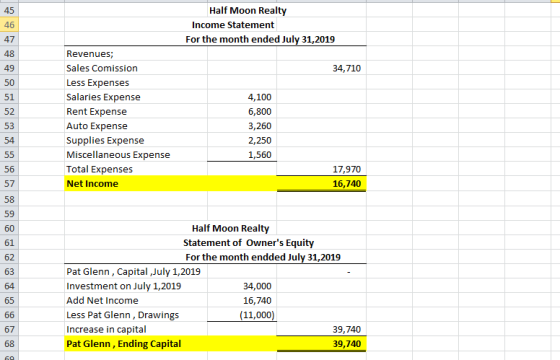The width and height of the screenshot is (560, 360).
Task: Select the Revenues; cell
Action: [x=90, y=54]
